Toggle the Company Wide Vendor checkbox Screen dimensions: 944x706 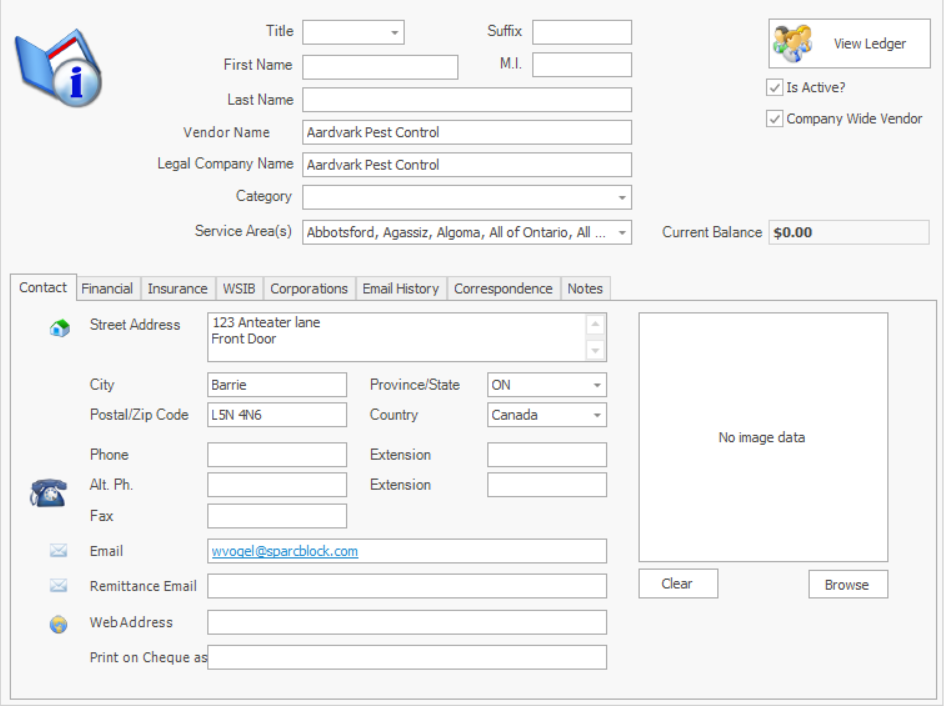click(775, 119)
